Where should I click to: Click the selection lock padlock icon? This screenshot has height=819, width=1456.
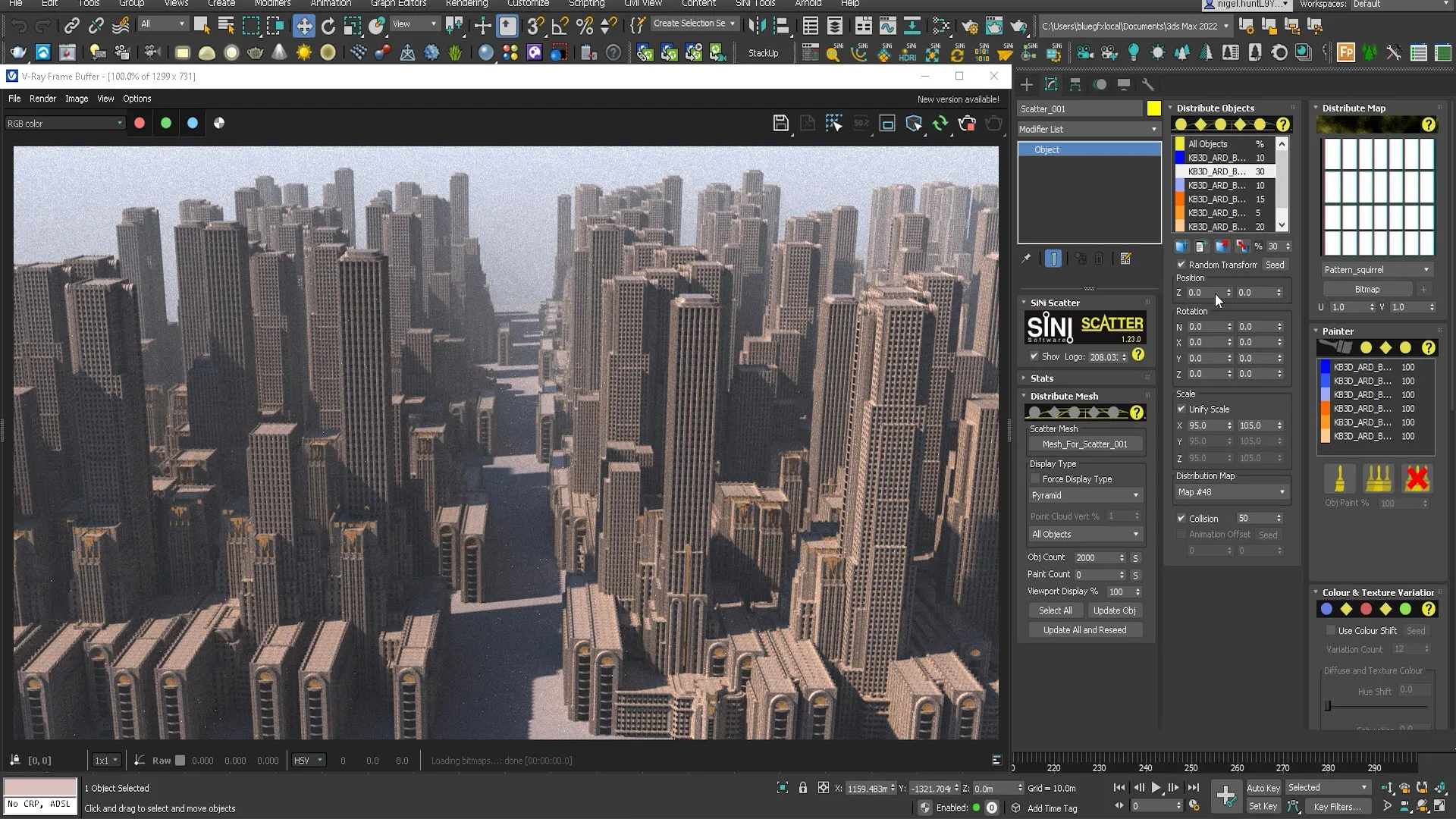point(803,788)
